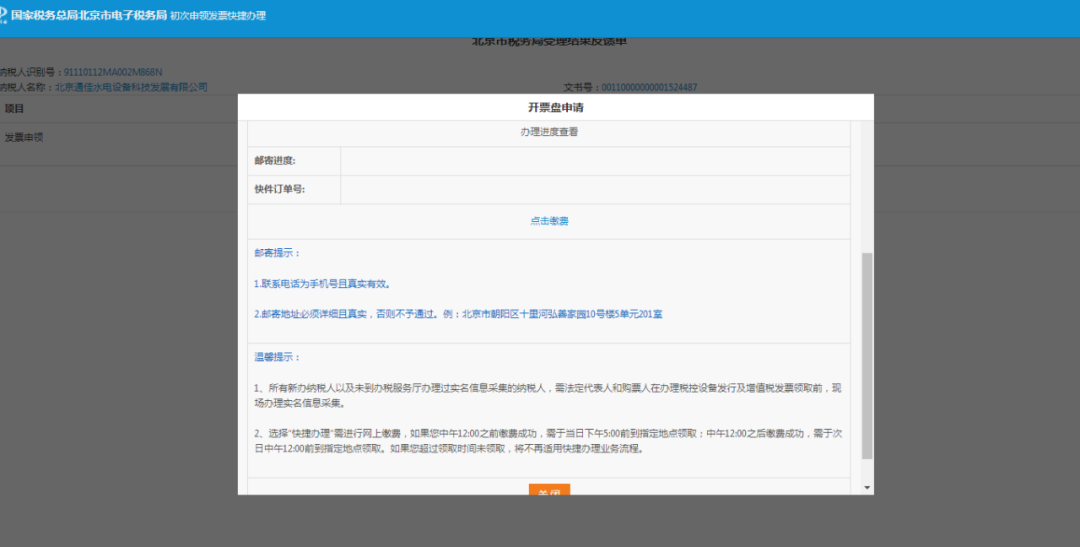Click the 开票盘申请 dialog title bar
This screenshot has height=547, width=1080.
pyautogui.click(x=555, y=107)
